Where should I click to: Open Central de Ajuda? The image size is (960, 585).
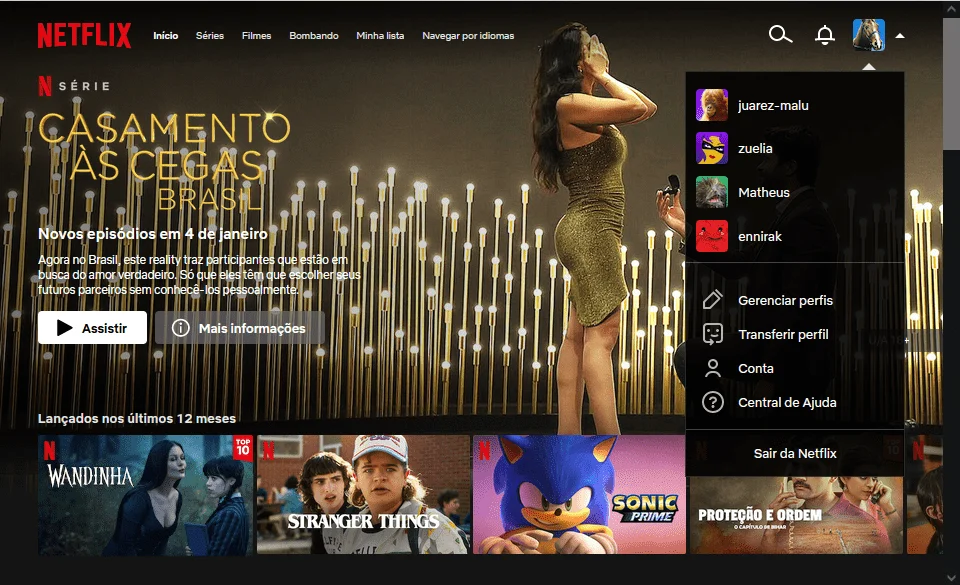[787, 403]
